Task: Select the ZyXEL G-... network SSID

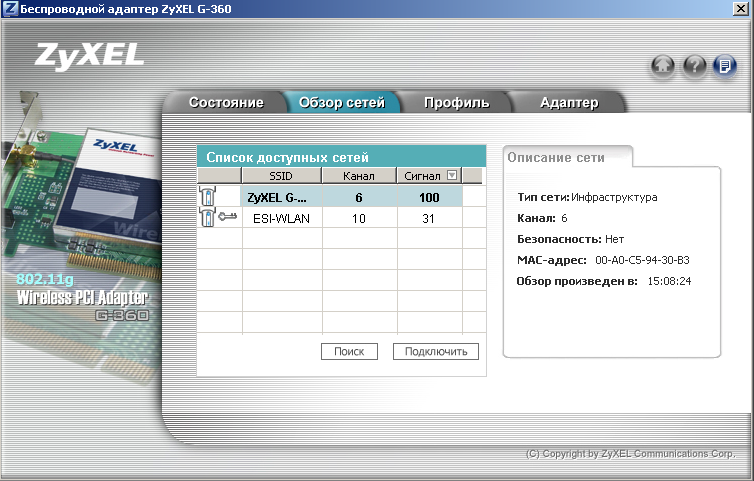Action: [277, 198]
